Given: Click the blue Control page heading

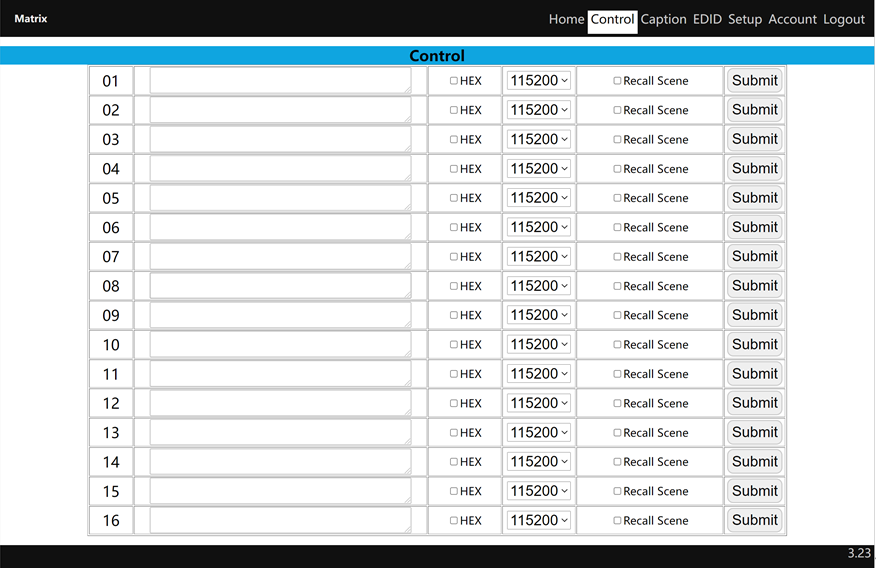Looking at the screenshot, I should 437,56.
